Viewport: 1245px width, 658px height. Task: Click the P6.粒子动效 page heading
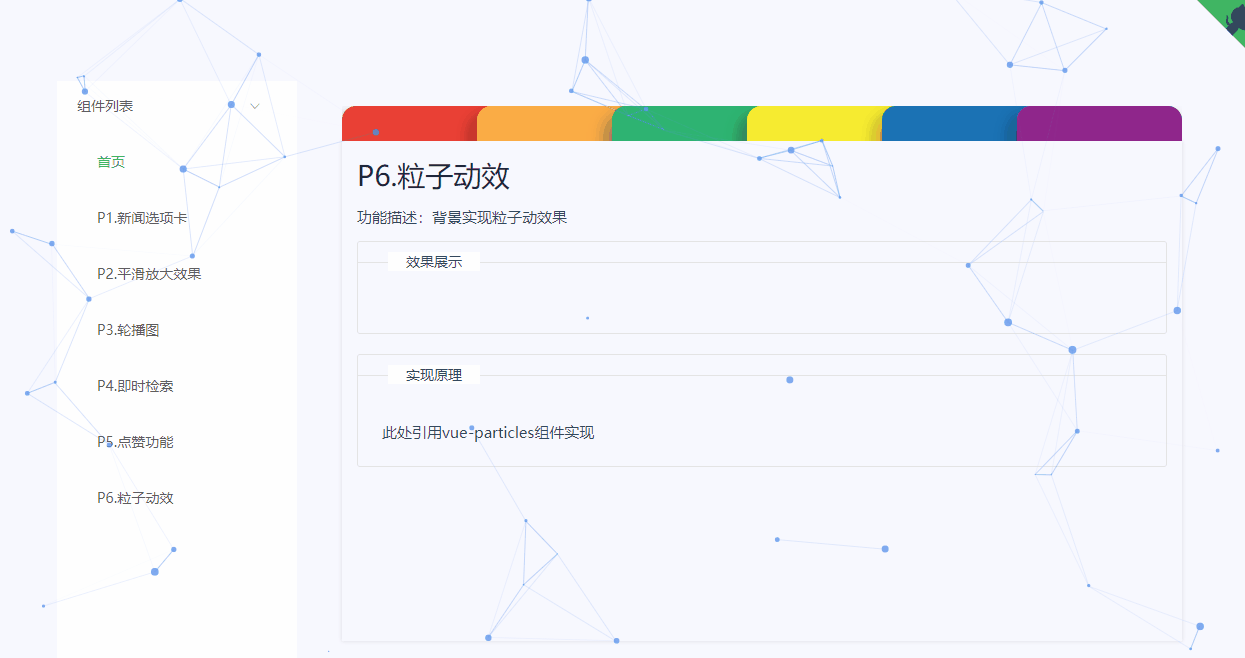pyautogui.click(x=434, y=176)
